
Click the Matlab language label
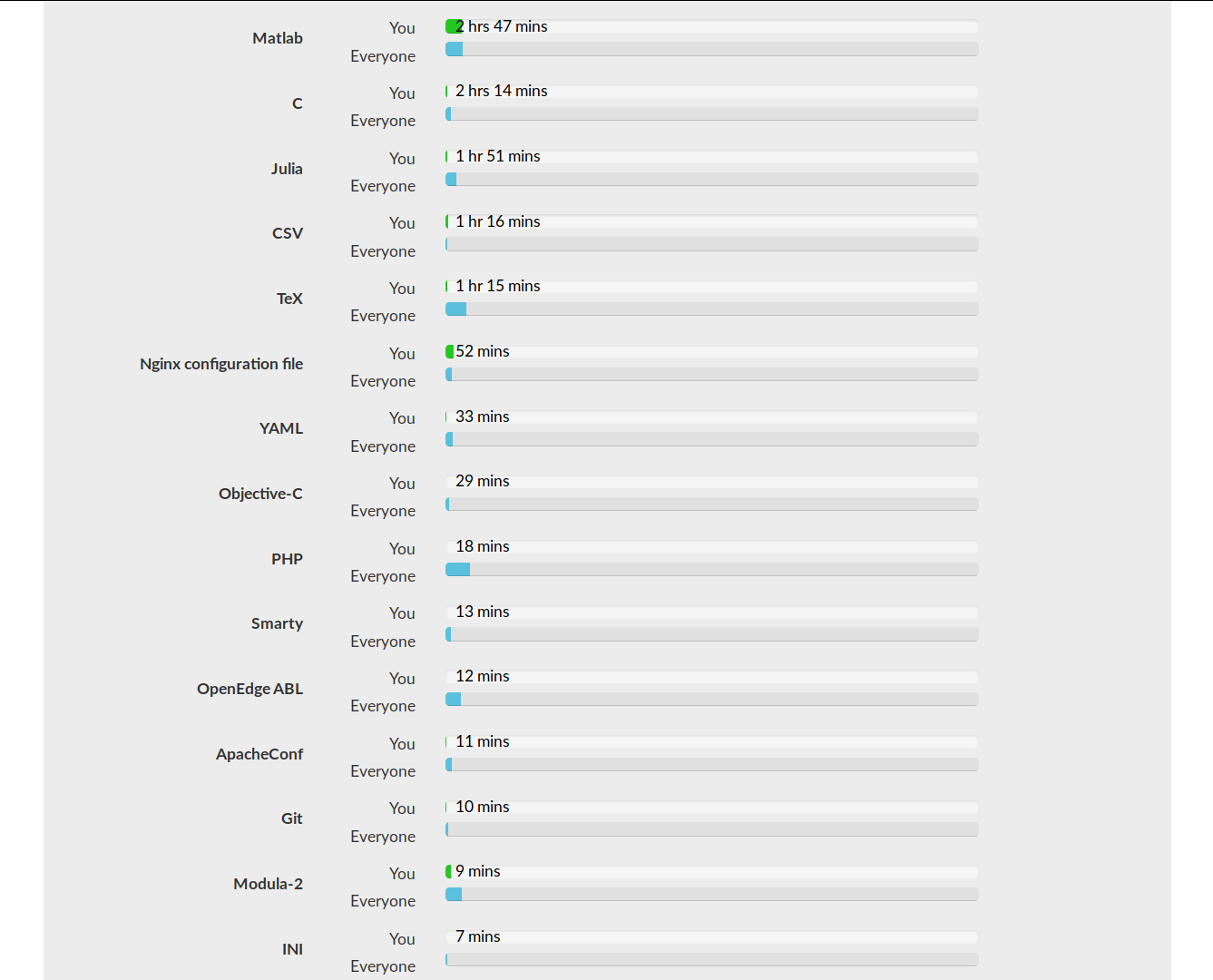coord(277,38)
